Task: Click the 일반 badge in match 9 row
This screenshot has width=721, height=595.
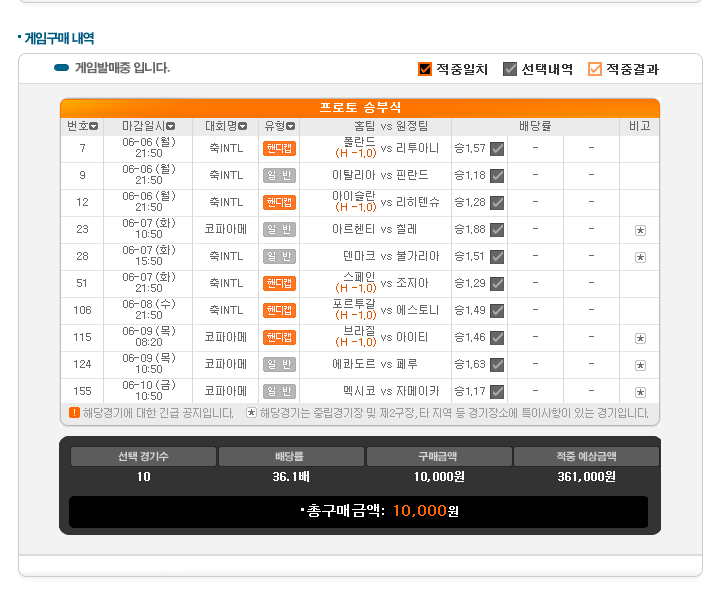Action: click(x=279, y=175)
